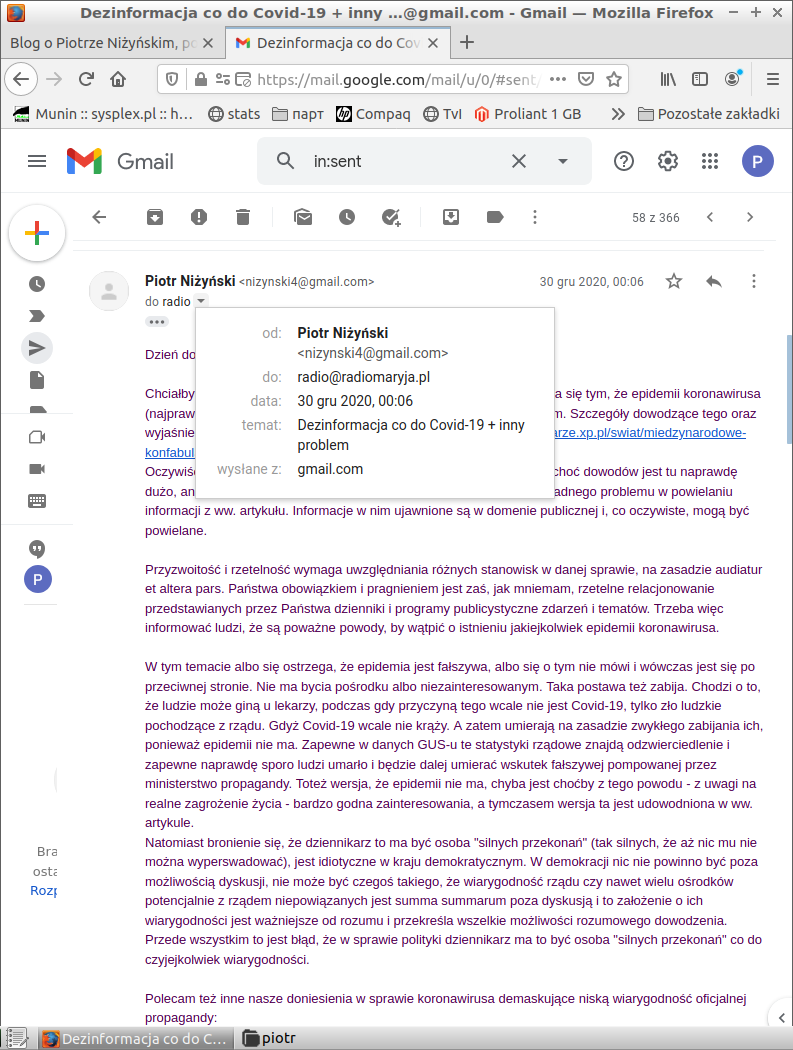Save page to Pocket
This screenshot has height=1050, width=793.
(586, 79)
